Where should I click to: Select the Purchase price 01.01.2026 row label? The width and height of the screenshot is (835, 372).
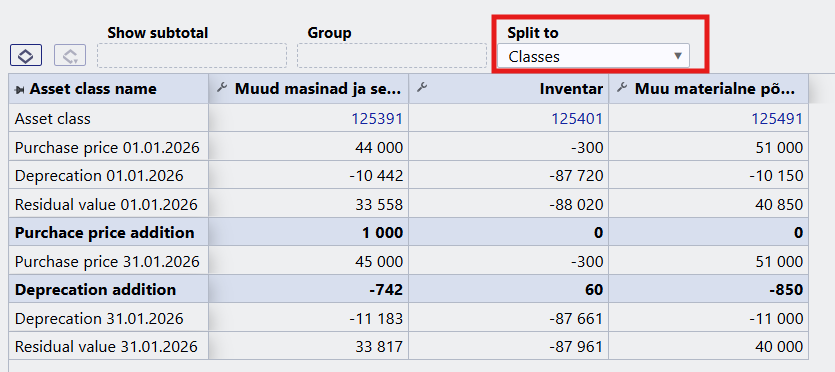tap(107, 147)
